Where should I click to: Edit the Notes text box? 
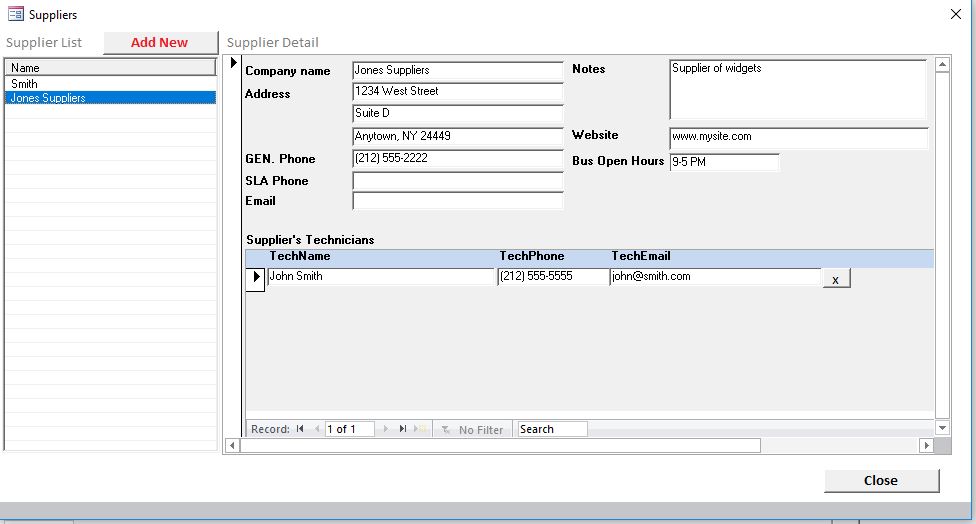point(798,89)
